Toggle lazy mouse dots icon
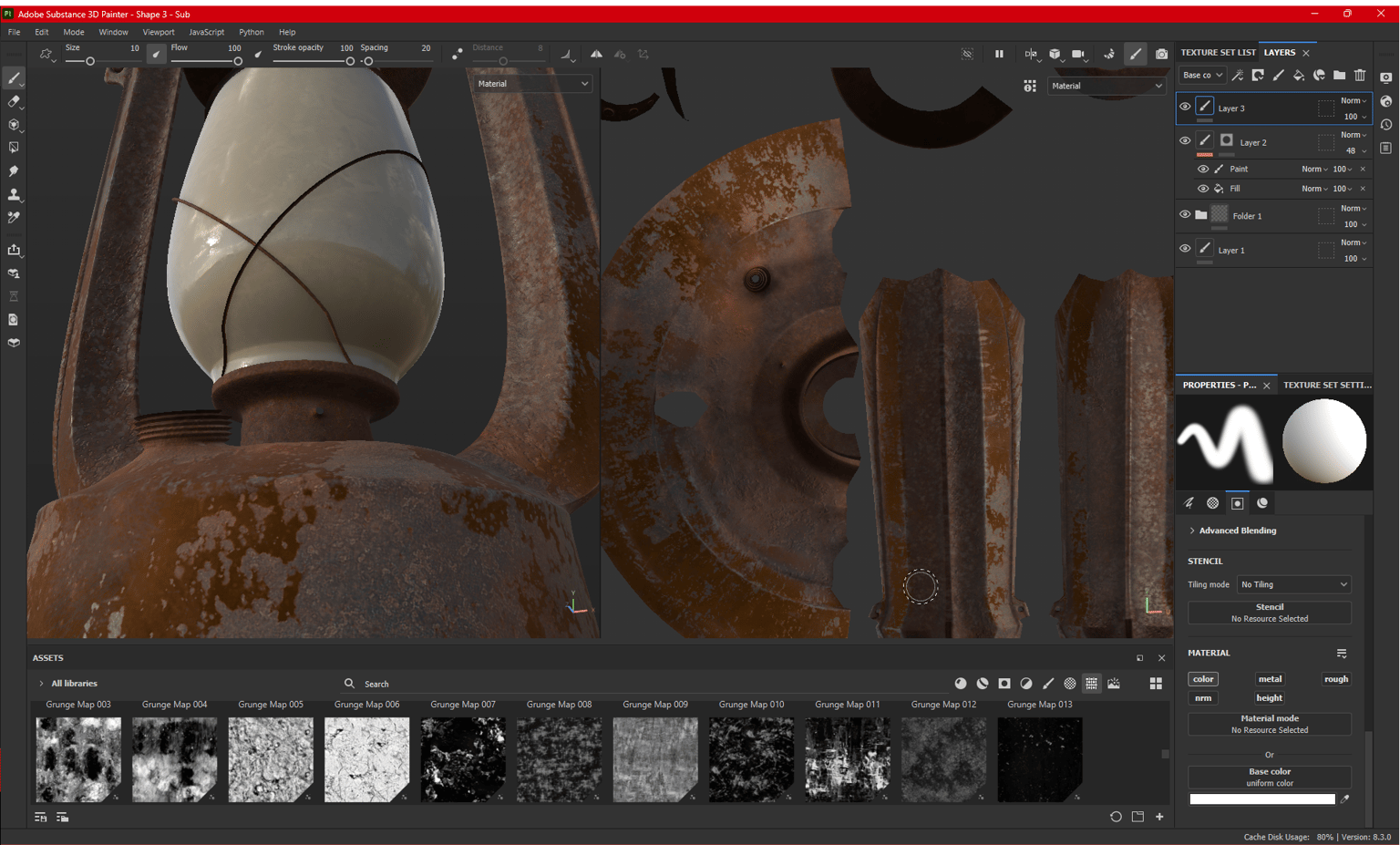Image resolution: width=1400 pixels, height=845 pixels. click(x=457, y=54)
